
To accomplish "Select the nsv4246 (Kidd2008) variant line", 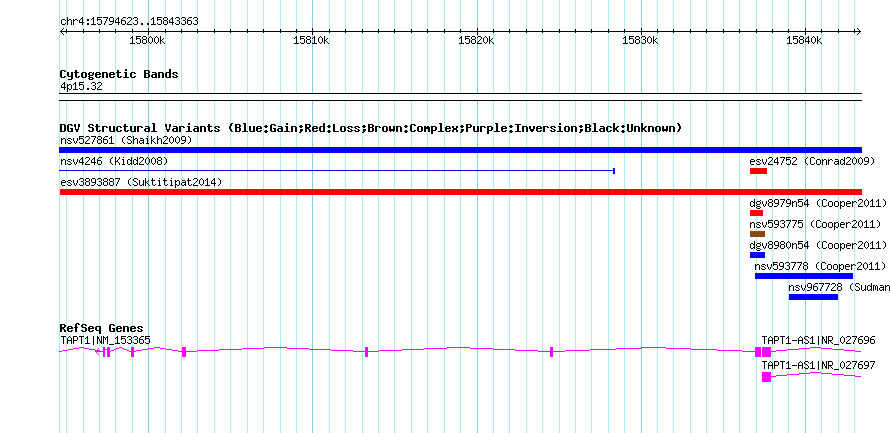I will [337, 170].
